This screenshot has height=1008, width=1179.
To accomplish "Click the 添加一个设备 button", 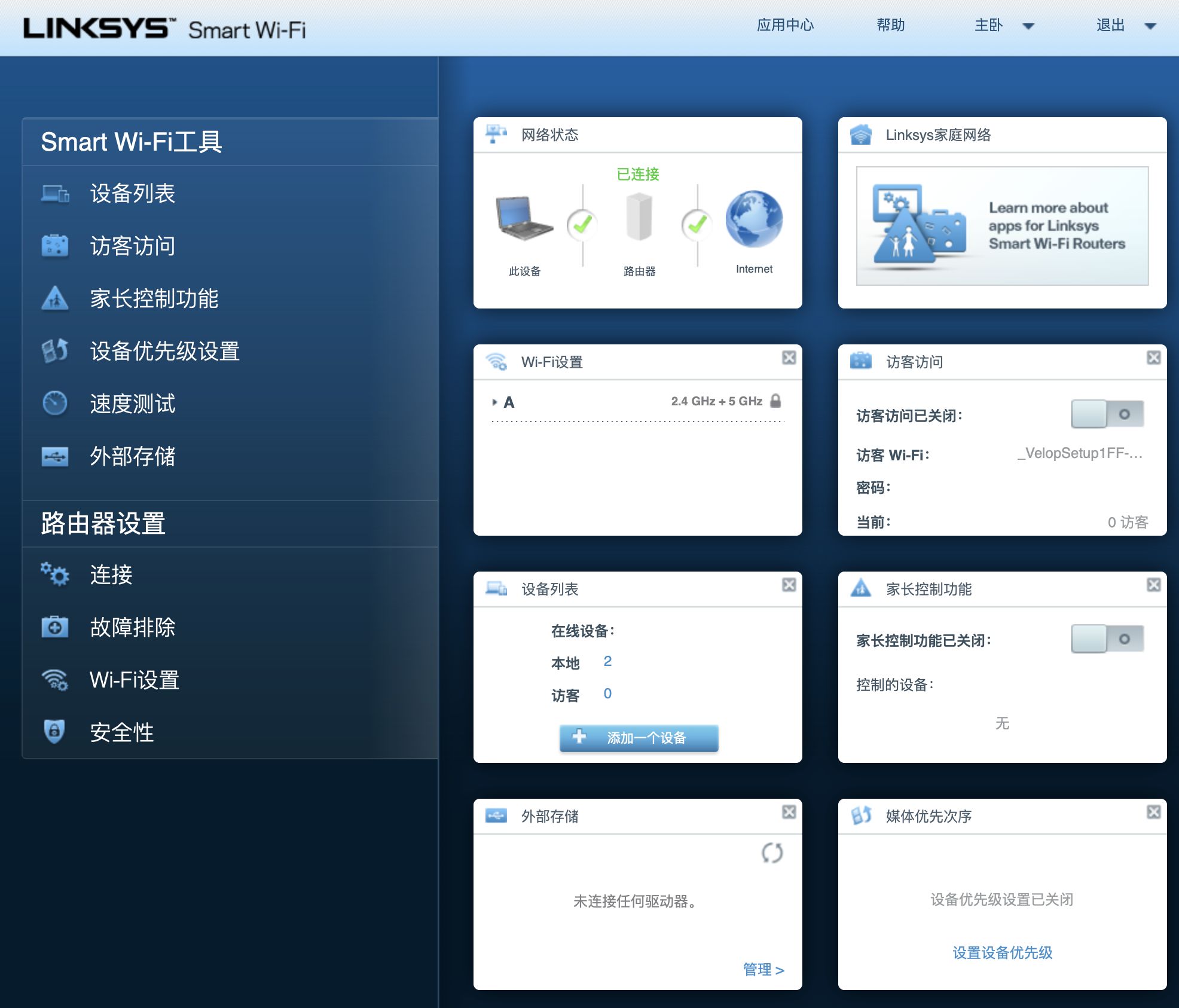I will pos(639,738).
